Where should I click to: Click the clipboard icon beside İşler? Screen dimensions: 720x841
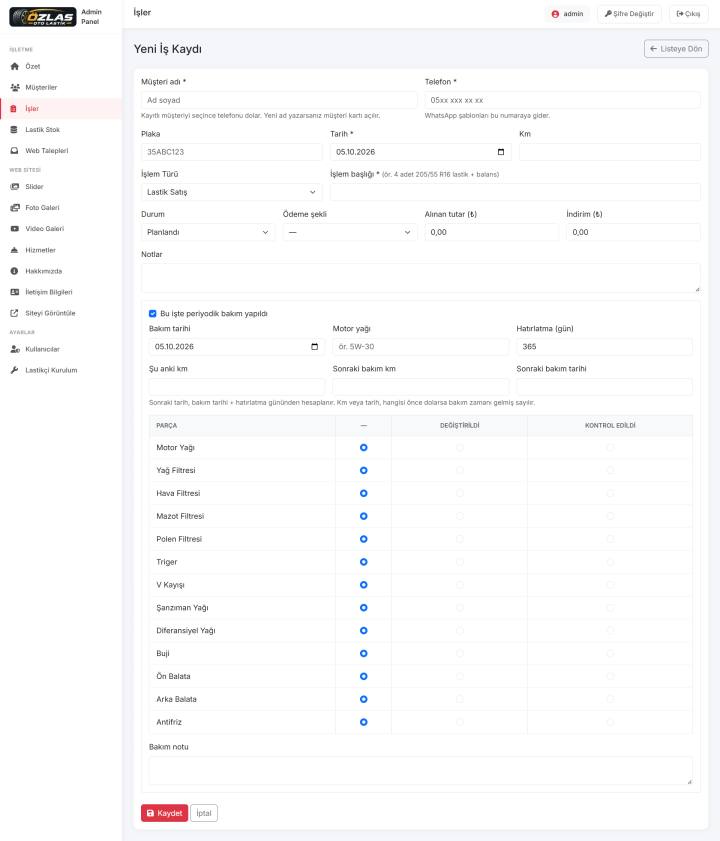13,108
